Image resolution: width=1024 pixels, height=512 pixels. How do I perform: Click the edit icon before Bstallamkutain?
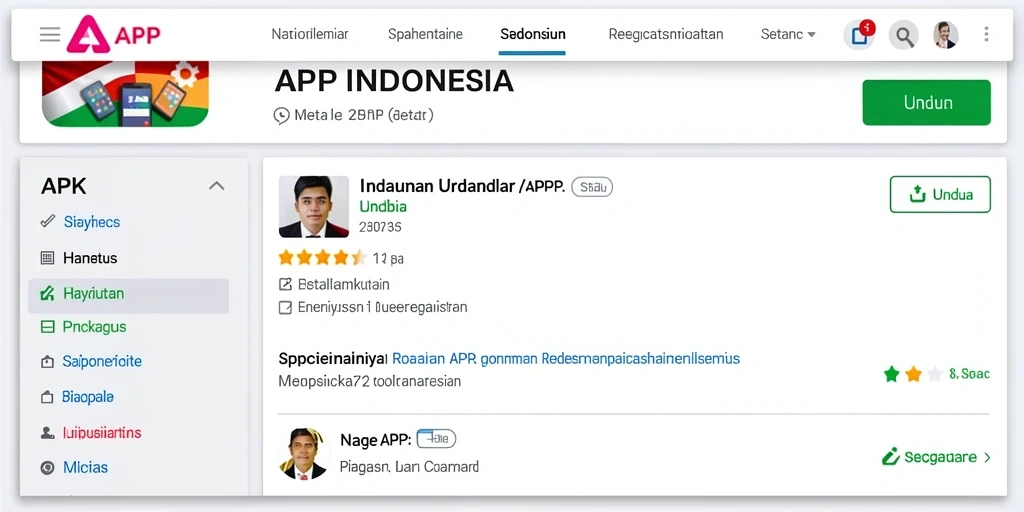285,285
